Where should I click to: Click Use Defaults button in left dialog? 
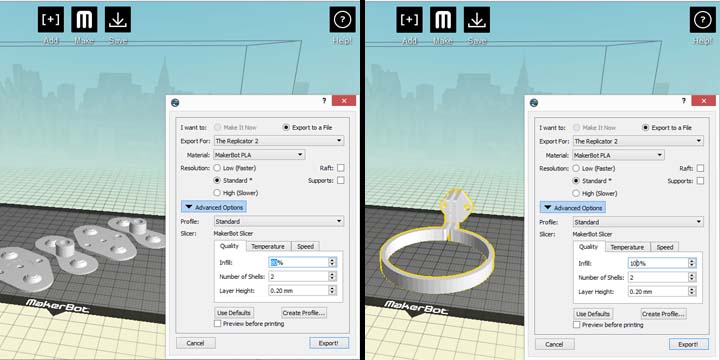[x=234, y=313]
